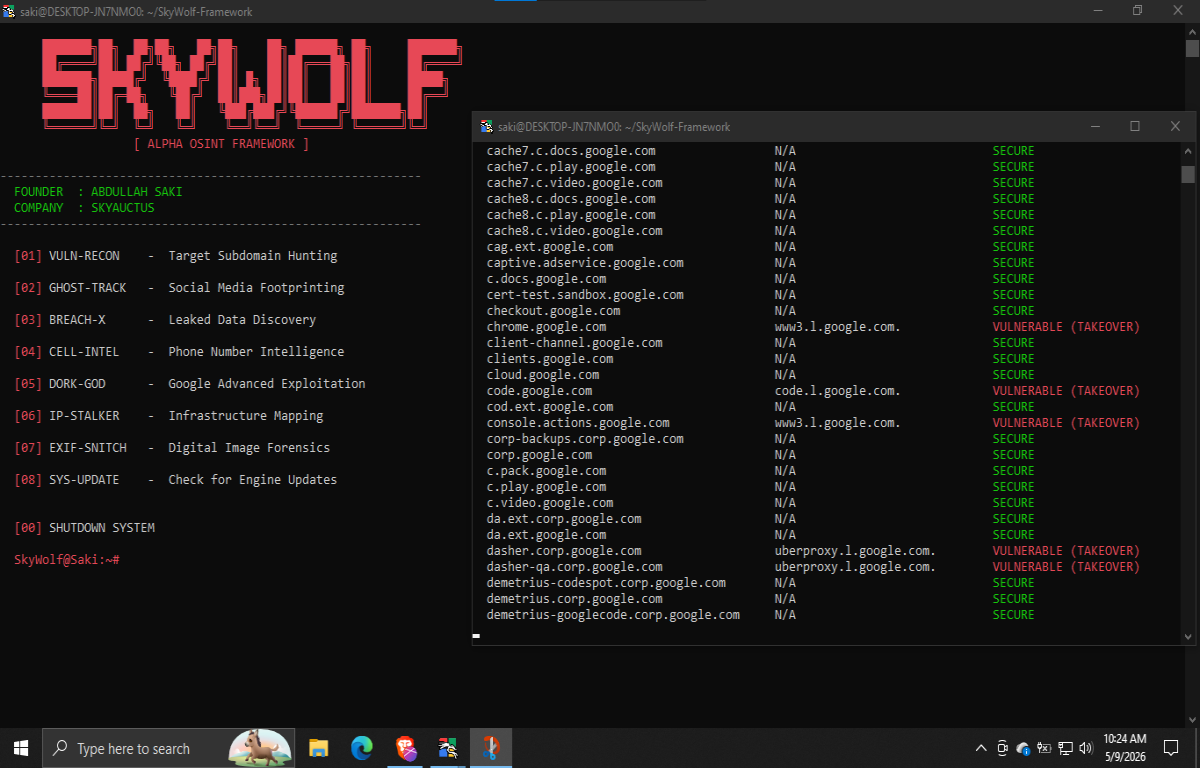Show the clock and date 10:24 AM

click(x=1125, y=748)
